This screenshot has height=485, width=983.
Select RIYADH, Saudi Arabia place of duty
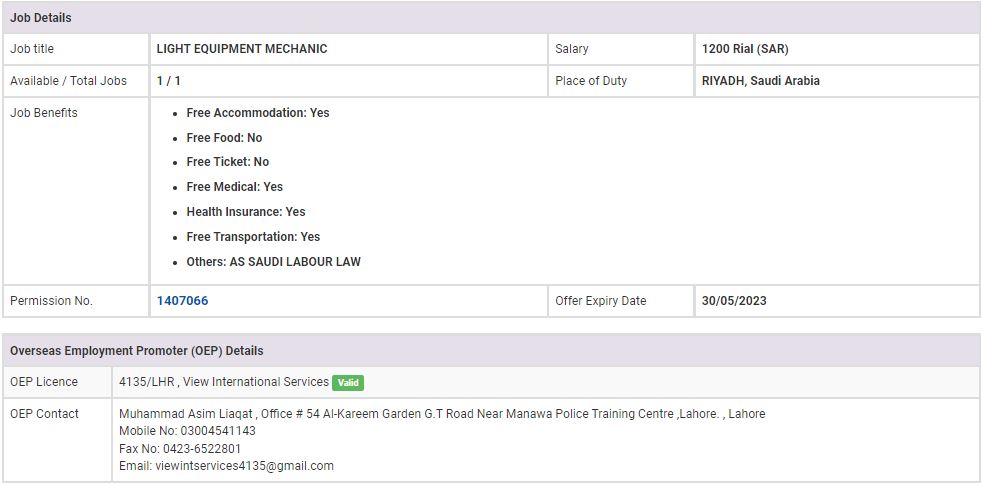[760, 81]
